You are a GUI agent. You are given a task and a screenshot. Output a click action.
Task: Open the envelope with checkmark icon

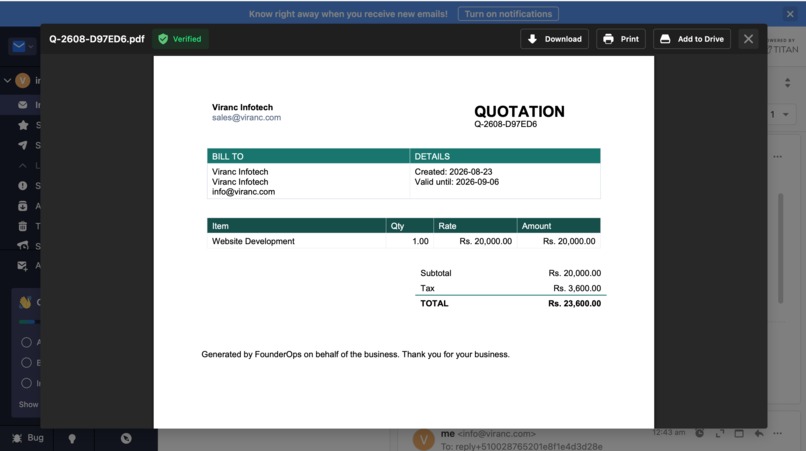click(23, 266)
